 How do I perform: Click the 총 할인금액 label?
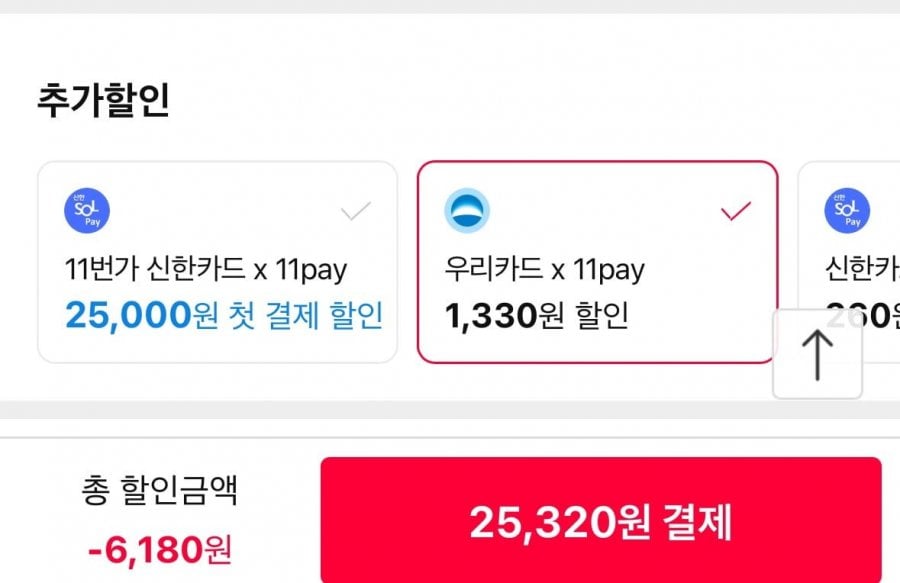pos(160,491)
